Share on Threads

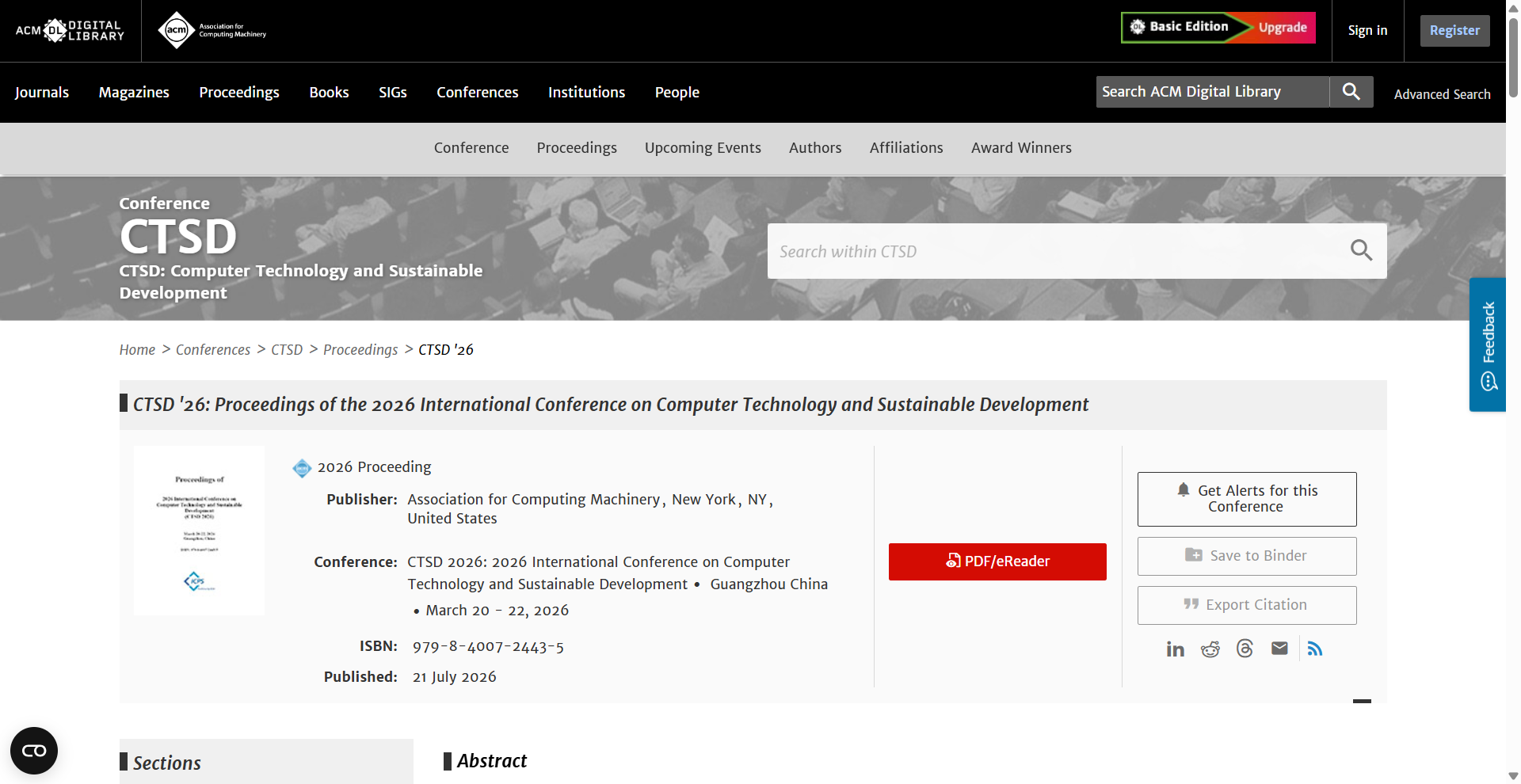click(1245, 649)
